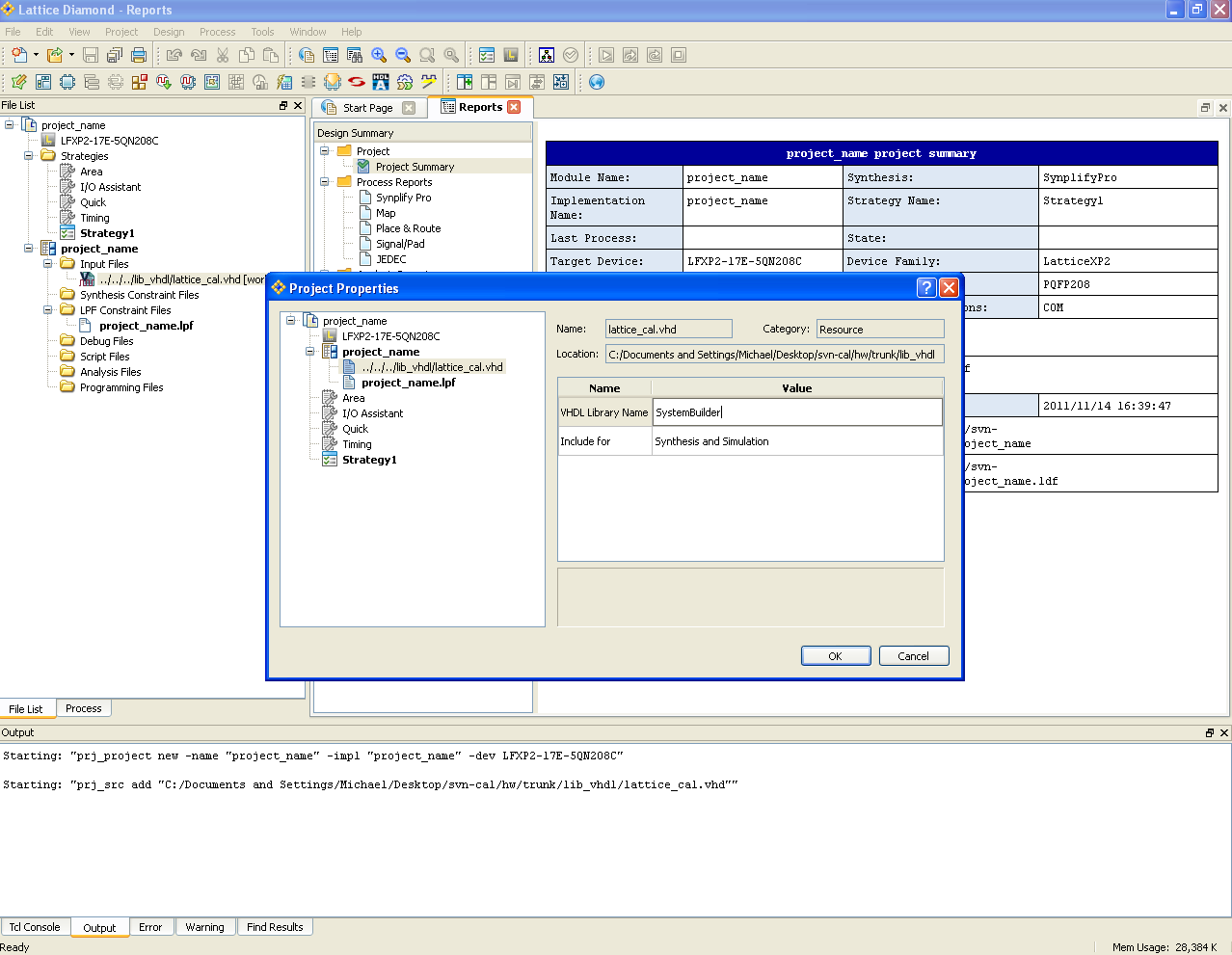Image resolution: width=1232 pixels, height=955 pixels.
Task: Click the Spreadsheet View pencil icon
Action: click(x=19, y=82)
